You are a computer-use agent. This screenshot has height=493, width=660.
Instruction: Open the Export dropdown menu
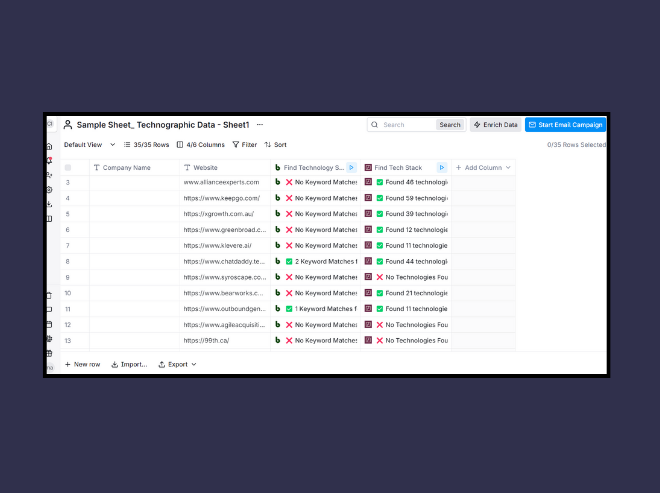177,365
